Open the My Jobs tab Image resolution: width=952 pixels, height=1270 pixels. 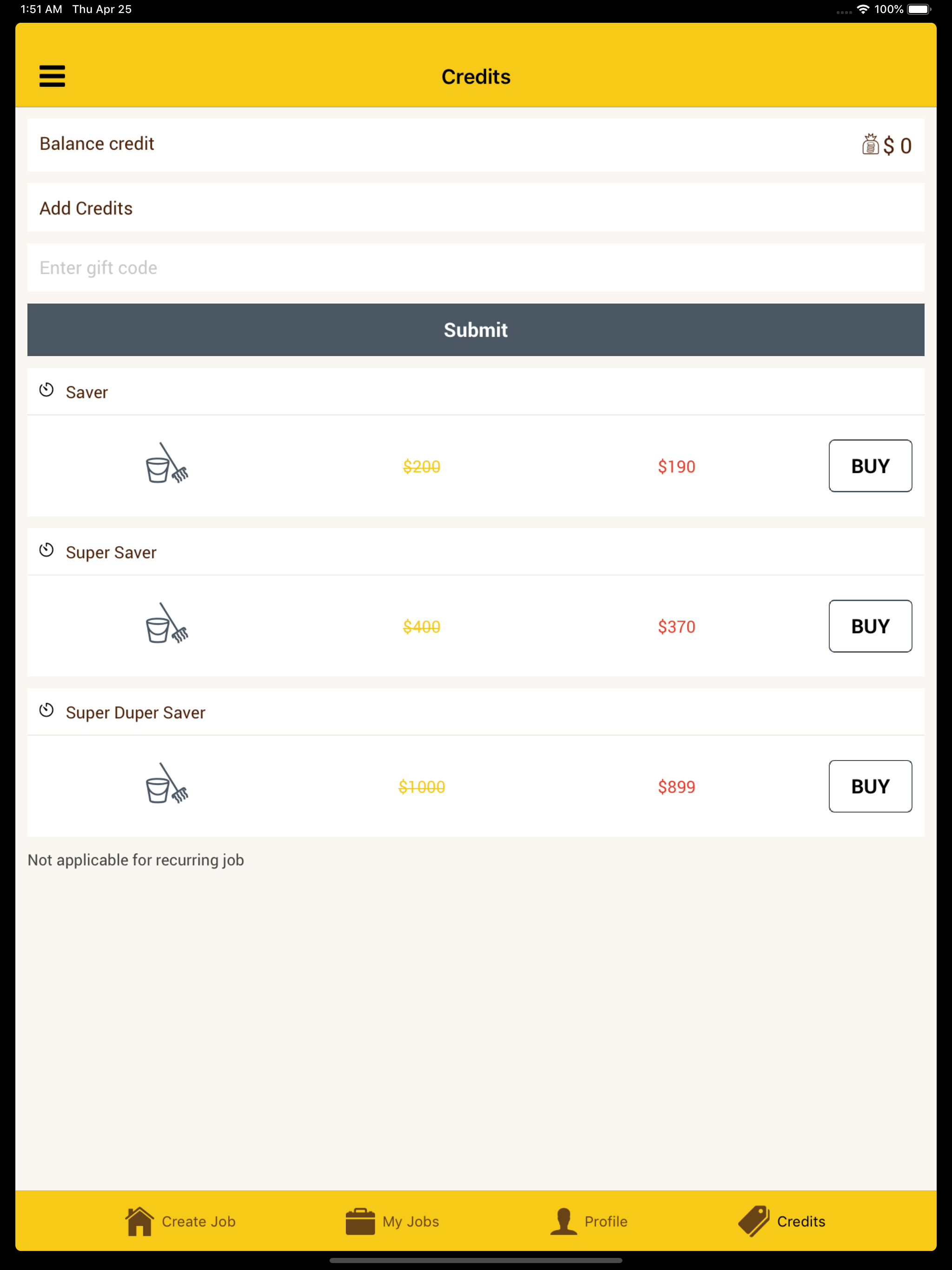point(393,1221)
